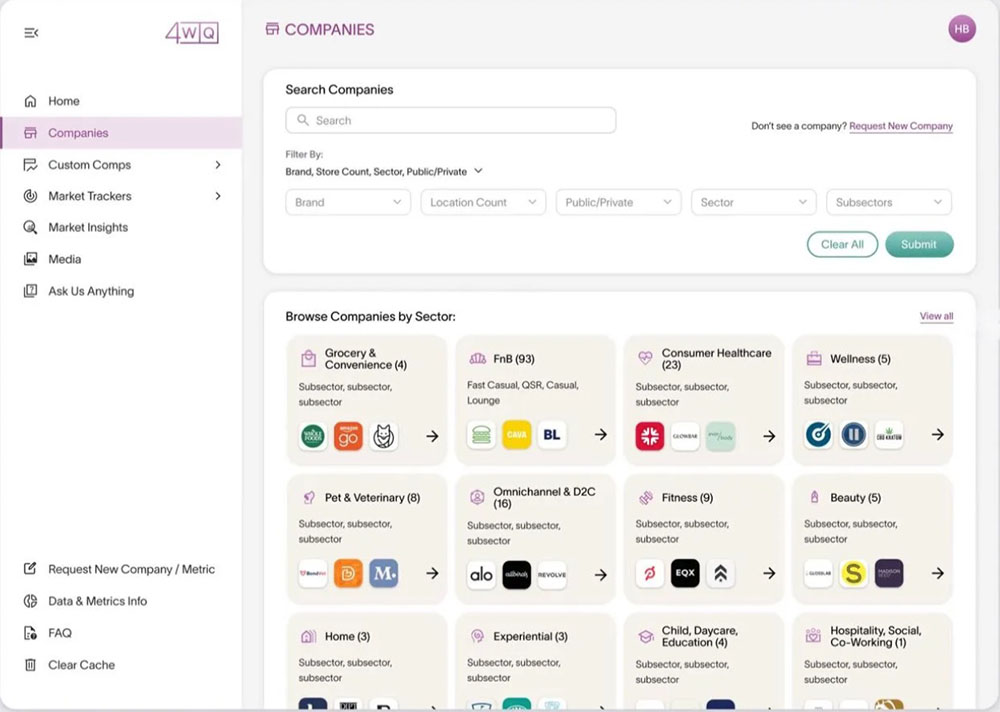
Task: Open red snowflake logo in Consumer Healthcare
Action: point(650,436)
